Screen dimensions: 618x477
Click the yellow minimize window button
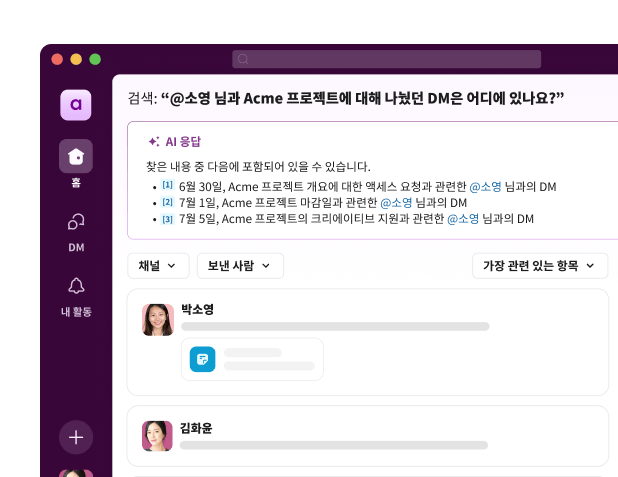point(76,59)
